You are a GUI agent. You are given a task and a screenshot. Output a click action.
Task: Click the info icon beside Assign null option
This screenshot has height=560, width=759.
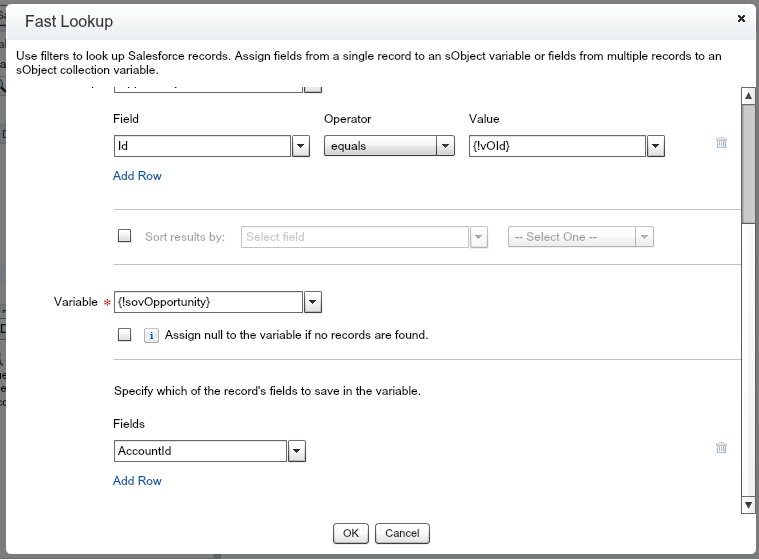pos(151,336)
